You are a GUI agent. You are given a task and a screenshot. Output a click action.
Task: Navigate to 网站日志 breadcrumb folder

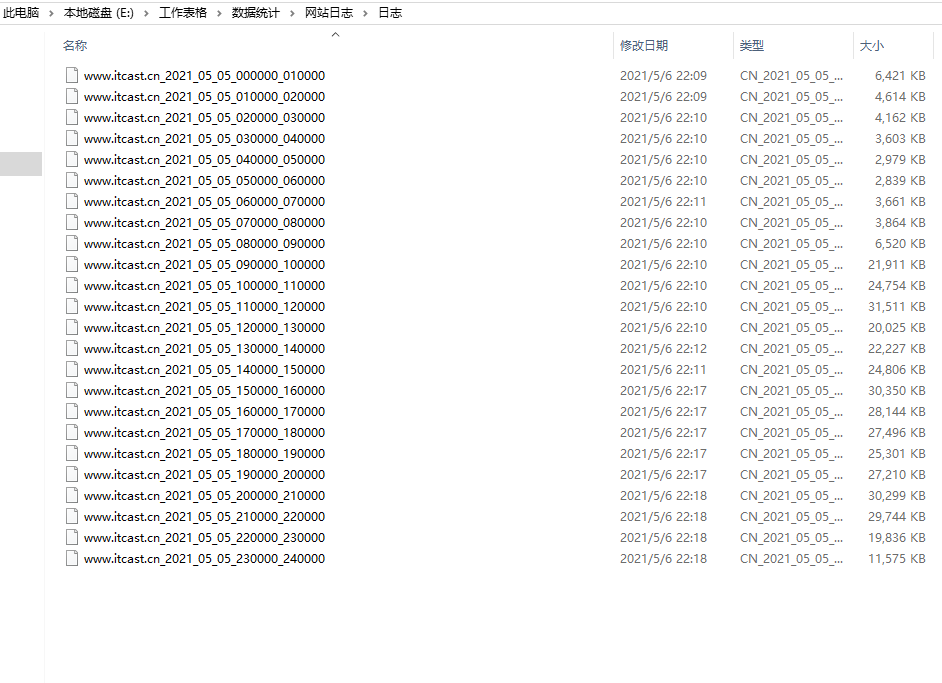point(329,13)
